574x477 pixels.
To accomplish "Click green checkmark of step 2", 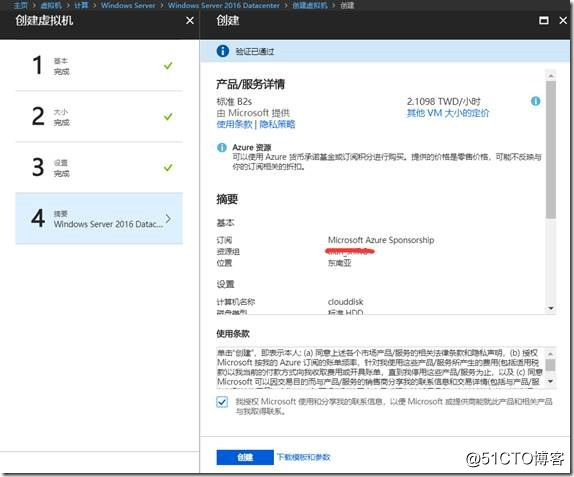I will click(168, 116).
